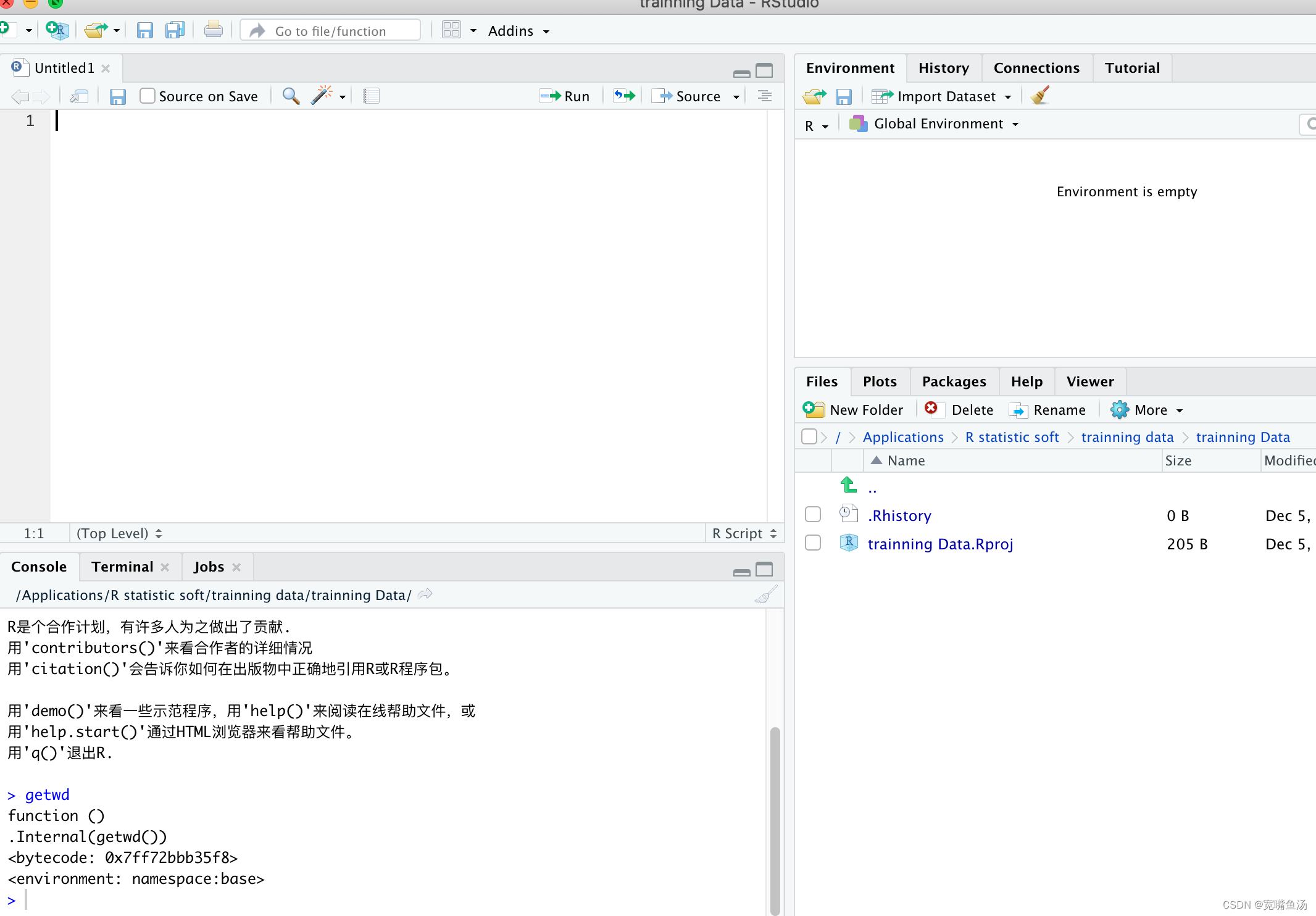Open find and replace magnifier
Screen dimensions: 1316x916
291,96
